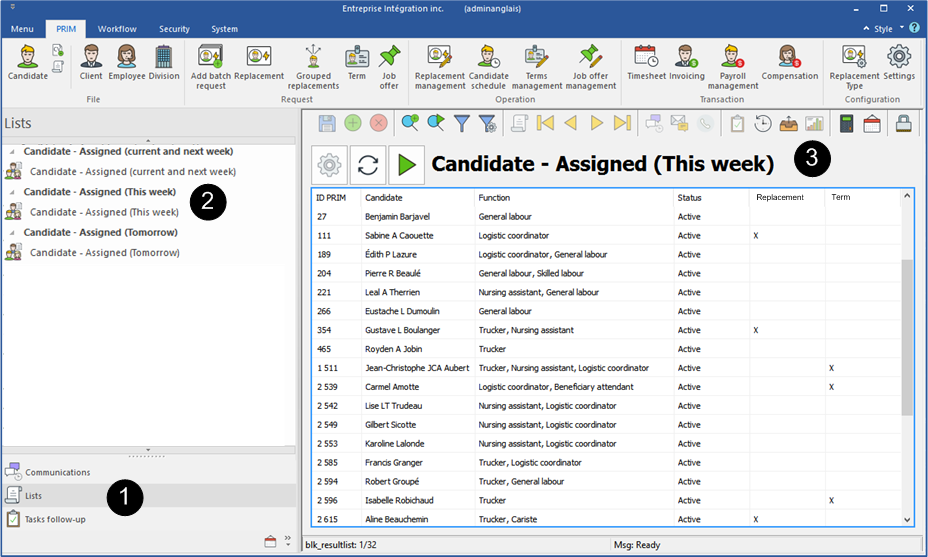928x557 pixels.
Task: Open Replacement Type configuration
Action: coord(854,67)
